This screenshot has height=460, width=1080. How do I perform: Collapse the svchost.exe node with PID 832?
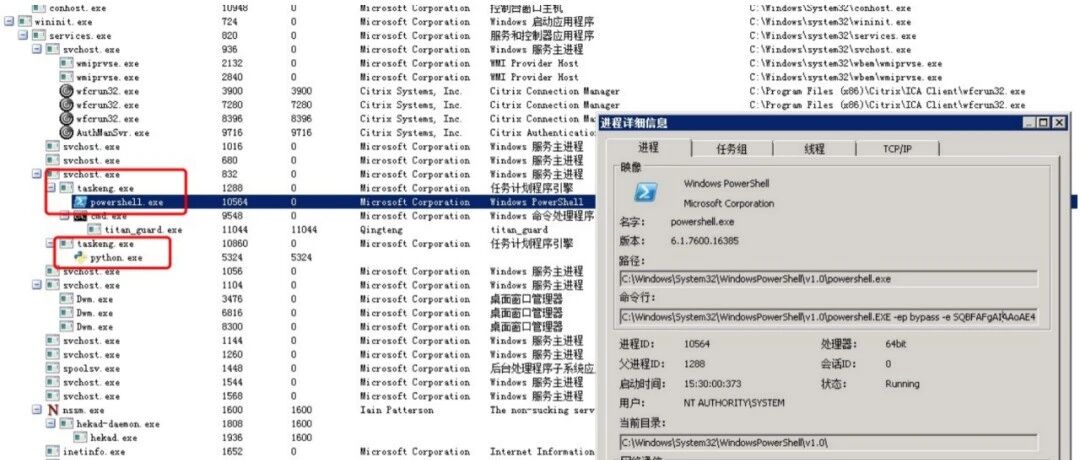(x=37, y=174)
